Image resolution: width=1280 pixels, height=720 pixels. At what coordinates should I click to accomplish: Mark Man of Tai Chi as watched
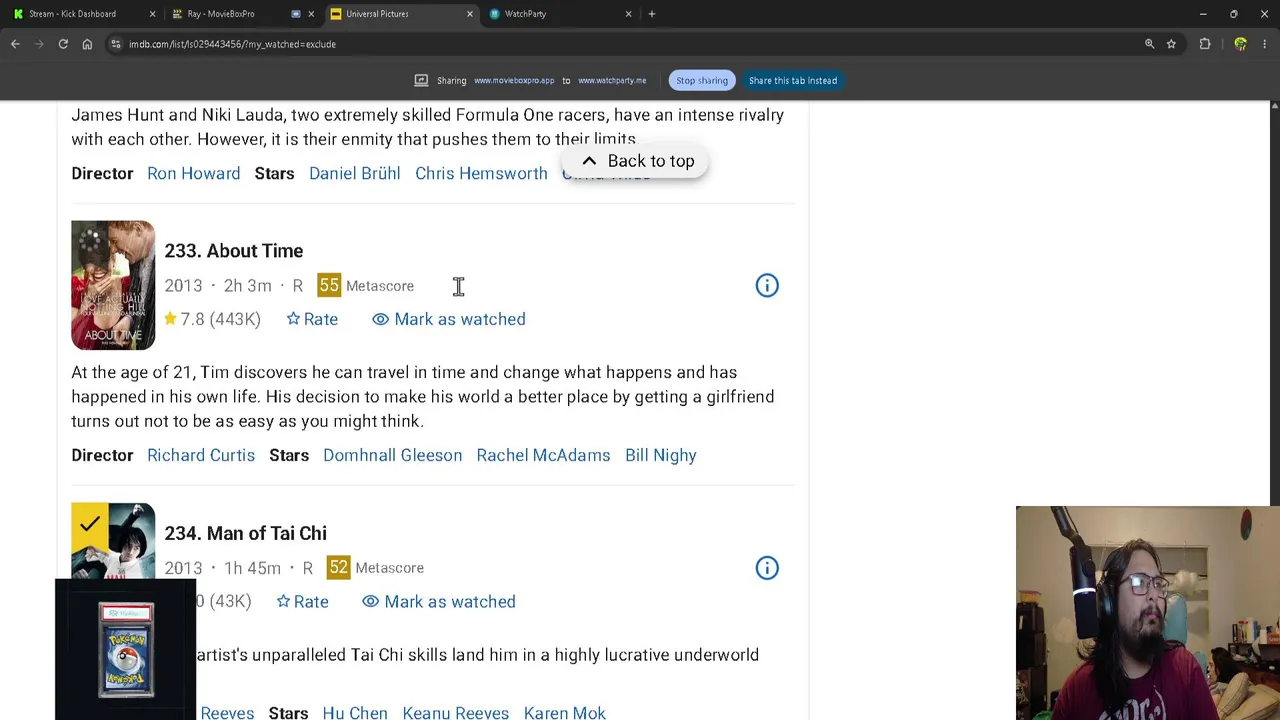439,601
